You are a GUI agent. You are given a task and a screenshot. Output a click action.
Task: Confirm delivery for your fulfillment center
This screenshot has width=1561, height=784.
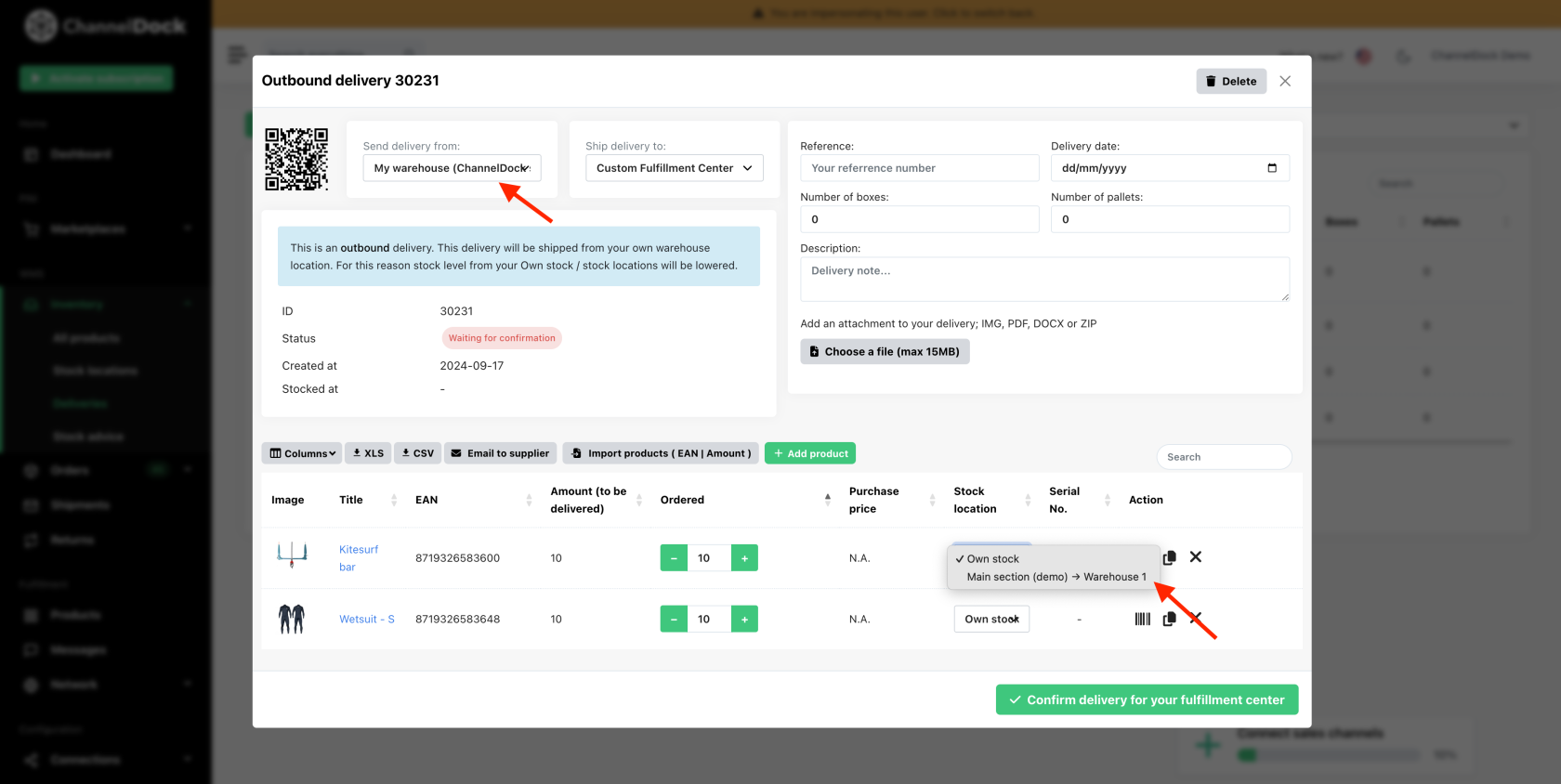(x=1147, y=699)
